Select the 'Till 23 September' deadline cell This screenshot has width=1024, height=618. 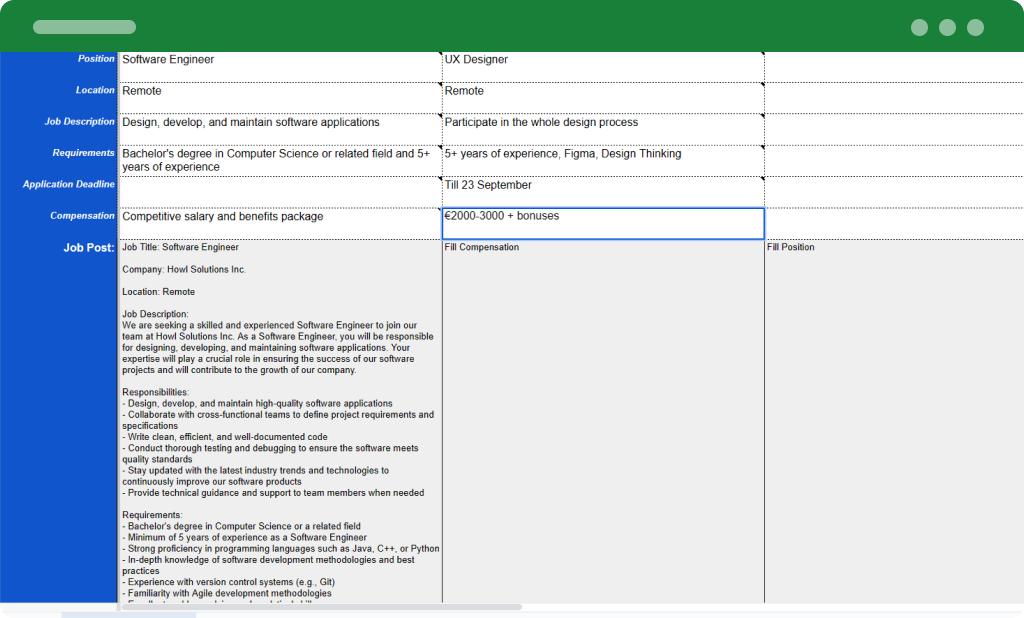(603, 192)
